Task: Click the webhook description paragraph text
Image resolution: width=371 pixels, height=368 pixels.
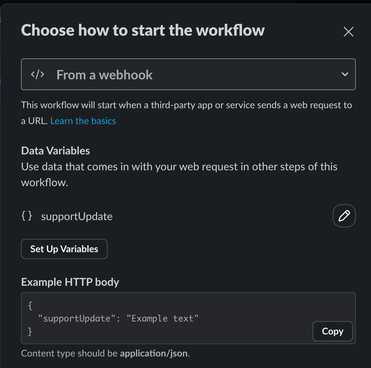Action: 187,113
